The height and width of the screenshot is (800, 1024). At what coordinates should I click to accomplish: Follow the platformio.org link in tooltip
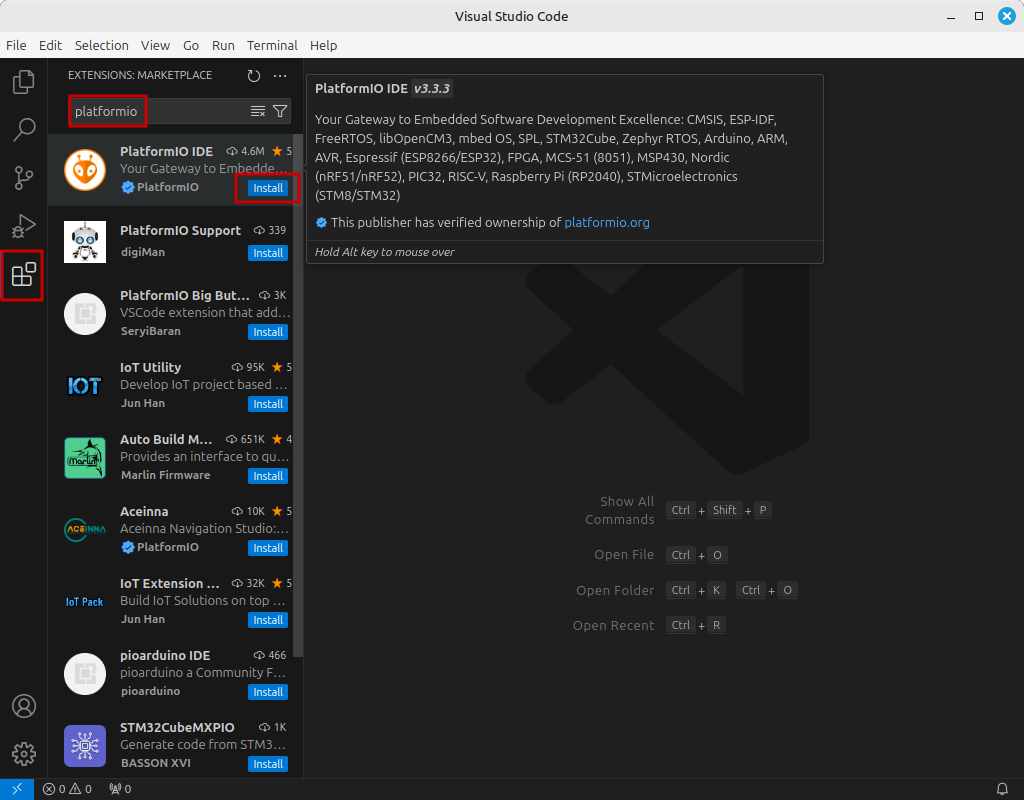point(607,223)
